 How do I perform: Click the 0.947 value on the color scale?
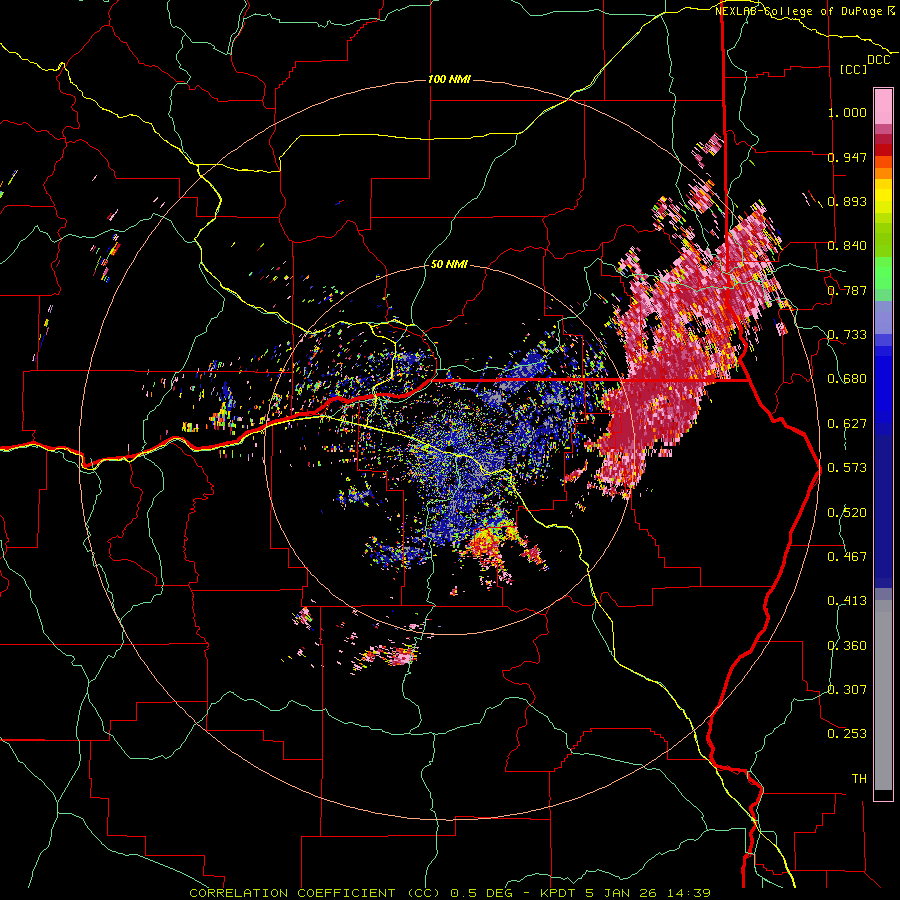[x=847, y=157]
